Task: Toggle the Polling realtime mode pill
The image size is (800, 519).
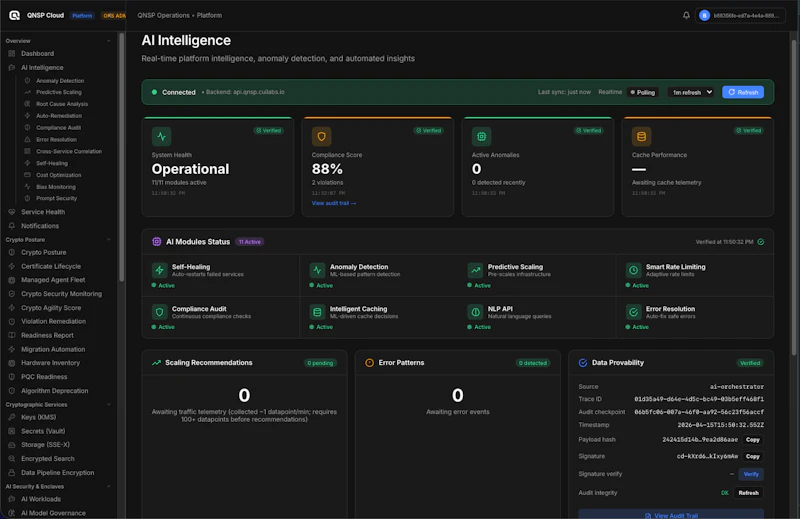Action: [642, 92]
